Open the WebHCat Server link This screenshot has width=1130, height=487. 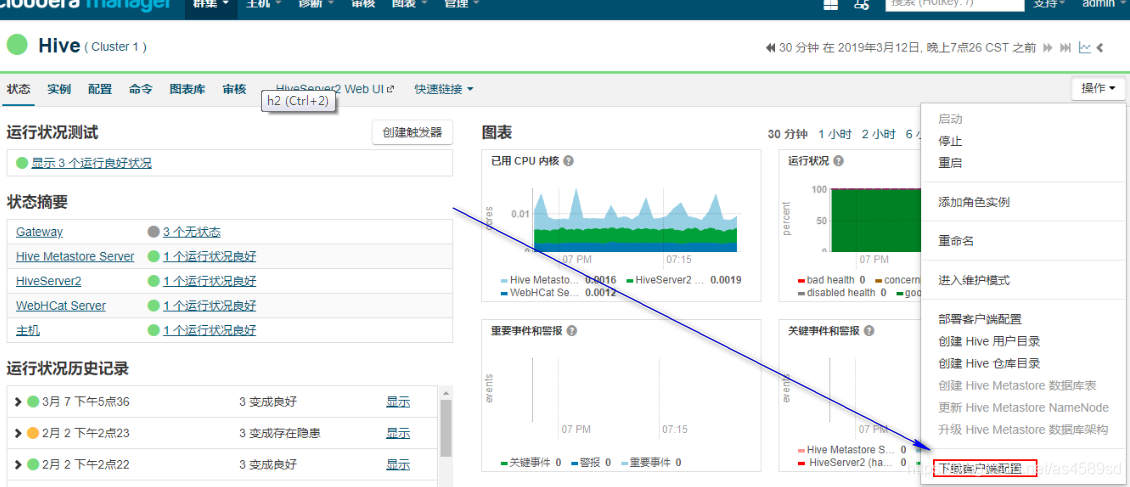point(61,305)
